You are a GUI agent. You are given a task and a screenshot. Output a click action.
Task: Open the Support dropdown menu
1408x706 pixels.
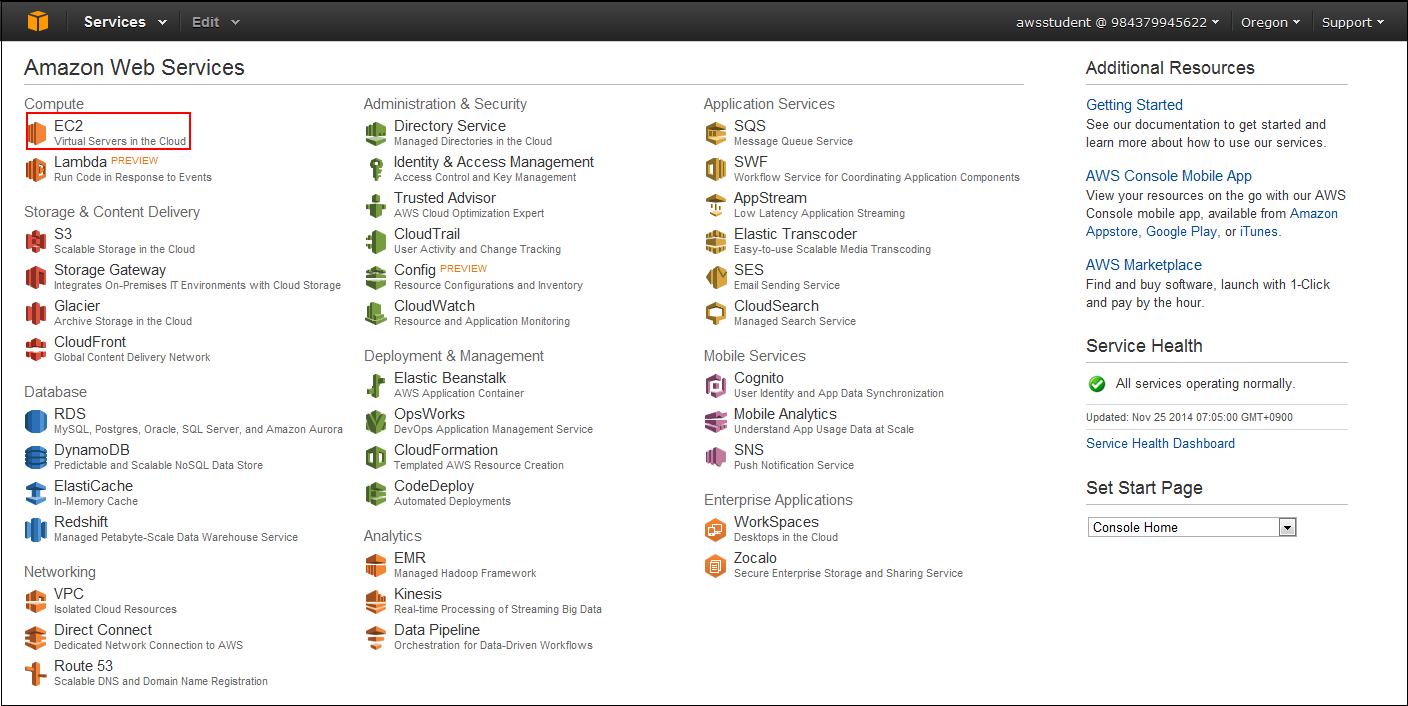coord(1352,22)
